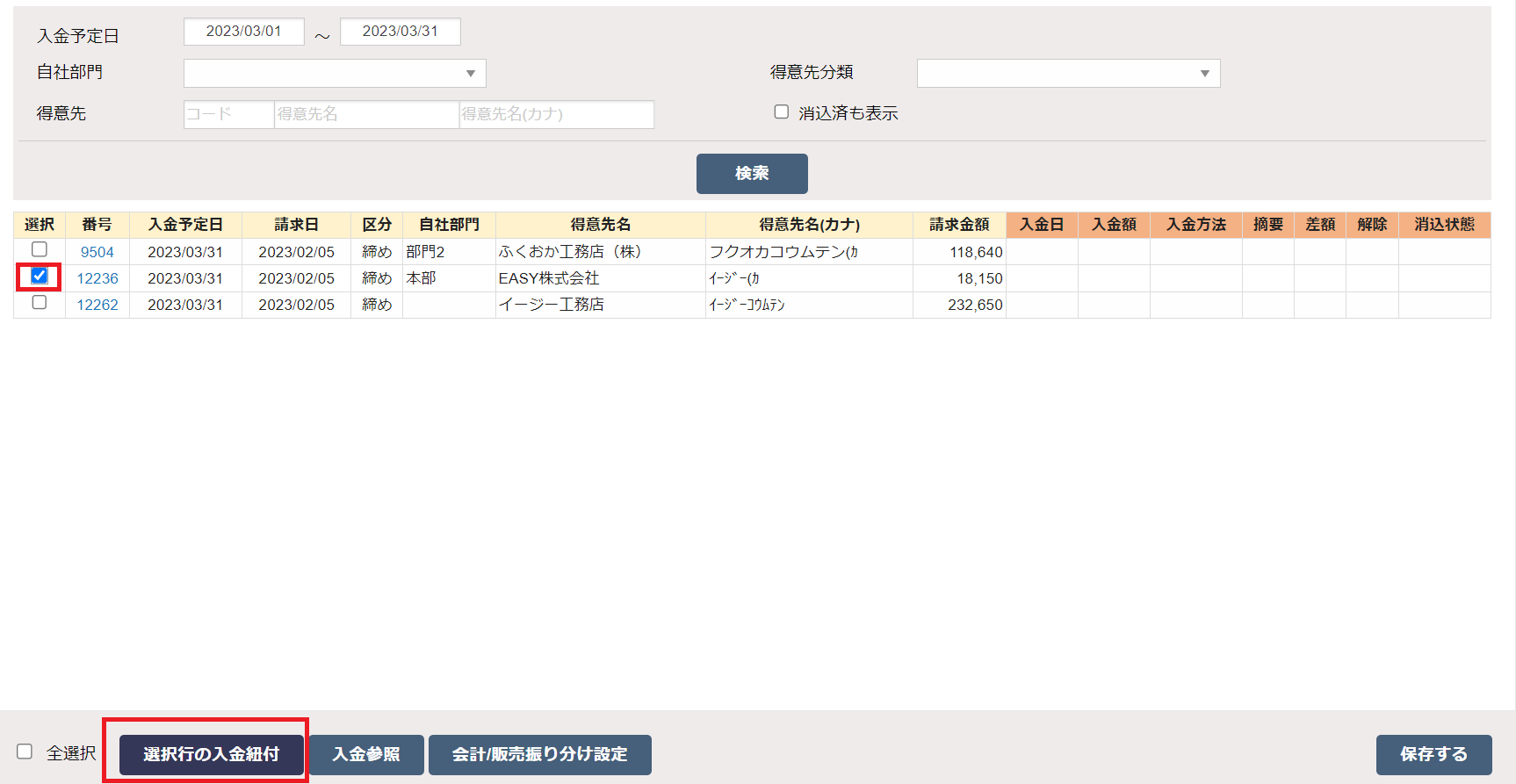The height and width of the screenshot is (784, 1516).
Task: Check the box for row 9504
Action: point(40,250)
